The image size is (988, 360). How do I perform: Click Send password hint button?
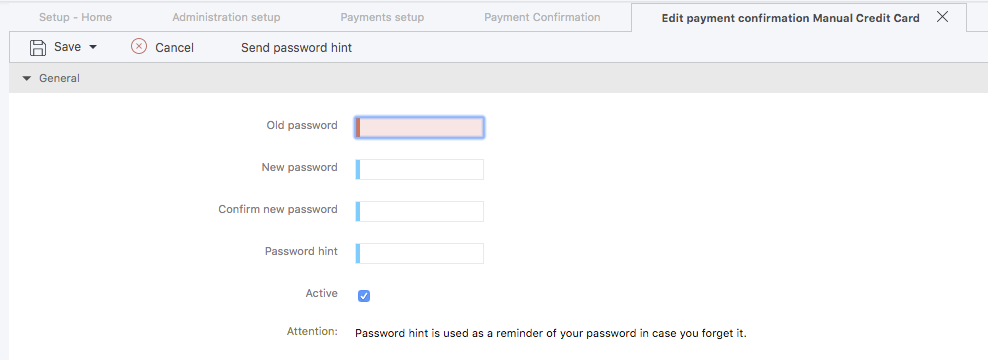296,47
